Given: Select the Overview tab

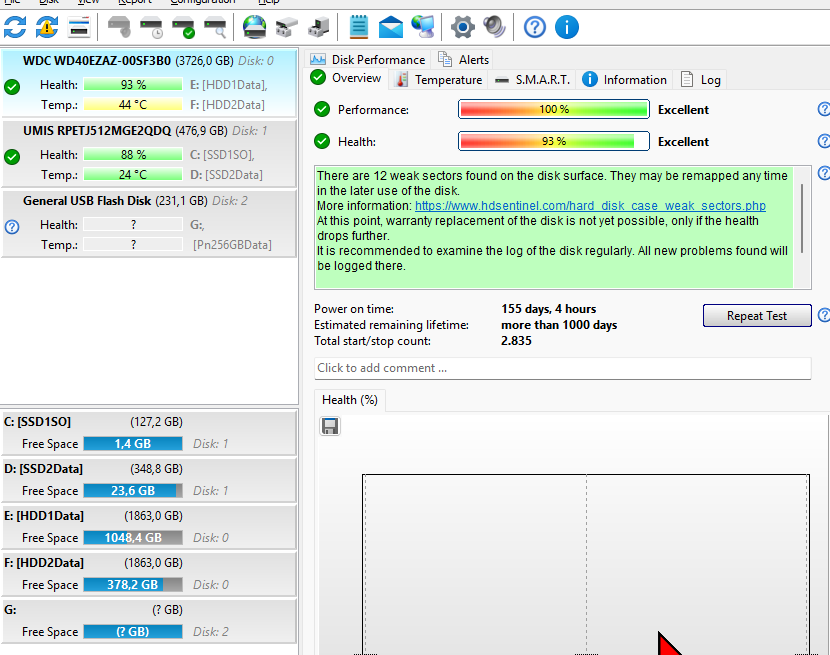Looking at the screenshot, I should click(x=346, y=78).
